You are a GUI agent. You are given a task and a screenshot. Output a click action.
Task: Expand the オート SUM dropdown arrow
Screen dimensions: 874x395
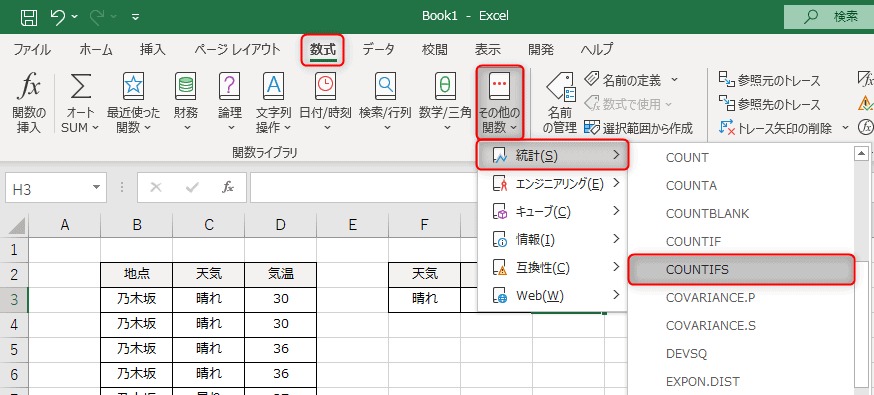[95, 128]
